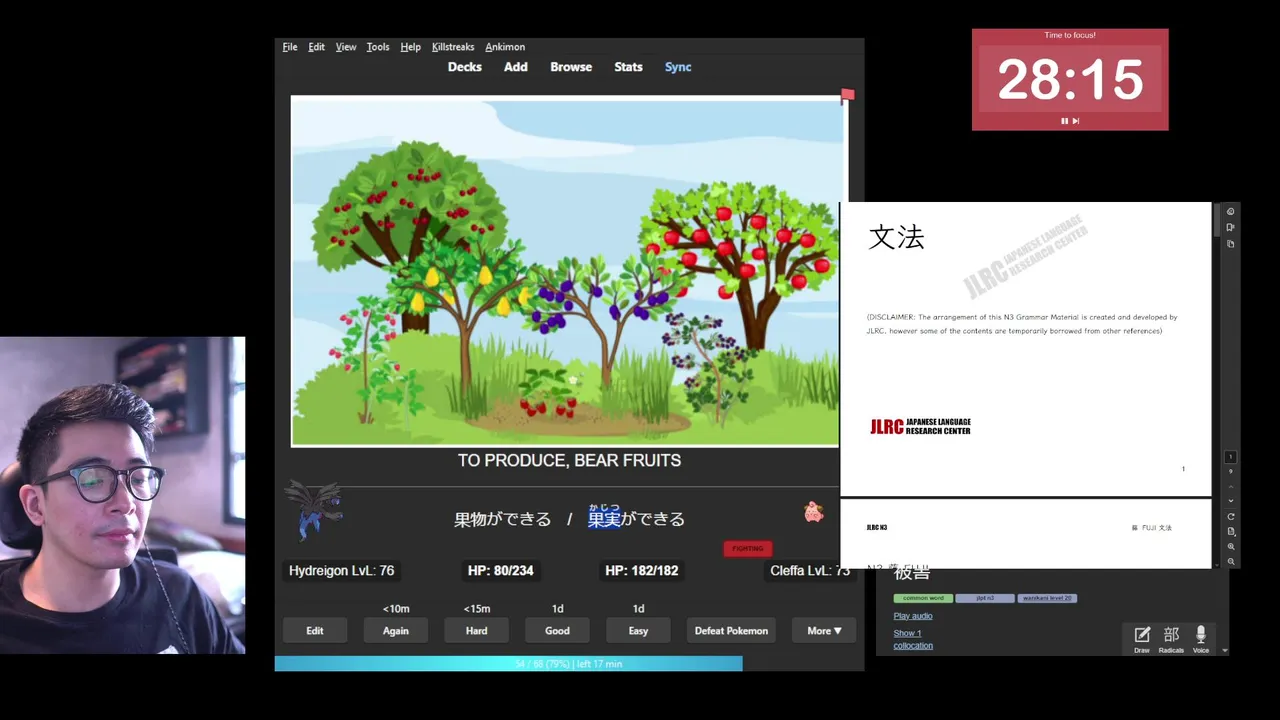This screenshot has width=1280, height=720.
Task: Answer the card with Easy
Action: pyautogui.click(x=638, y=631)
